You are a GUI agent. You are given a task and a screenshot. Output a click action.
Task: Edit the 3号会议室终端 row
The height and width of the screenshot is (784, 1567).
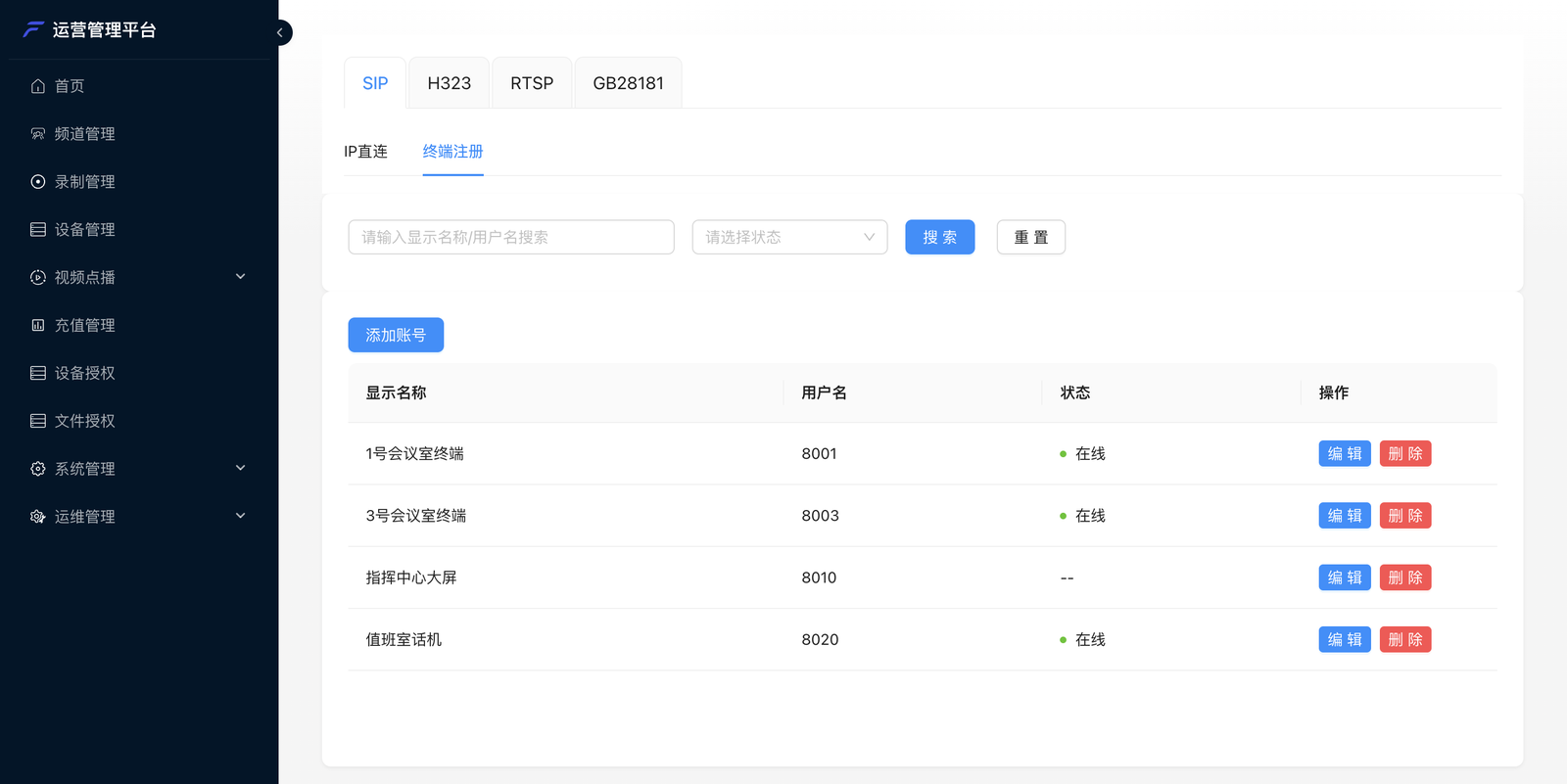pos(1345,516)
